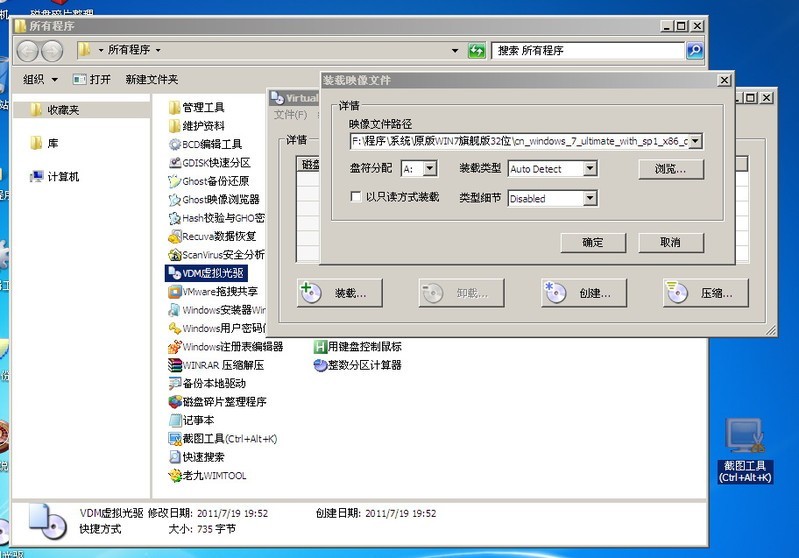Screen dimensions: 799x558
Task: Select 用键盘控制鼠标 shortcut icon
Action: pos(319,347)
